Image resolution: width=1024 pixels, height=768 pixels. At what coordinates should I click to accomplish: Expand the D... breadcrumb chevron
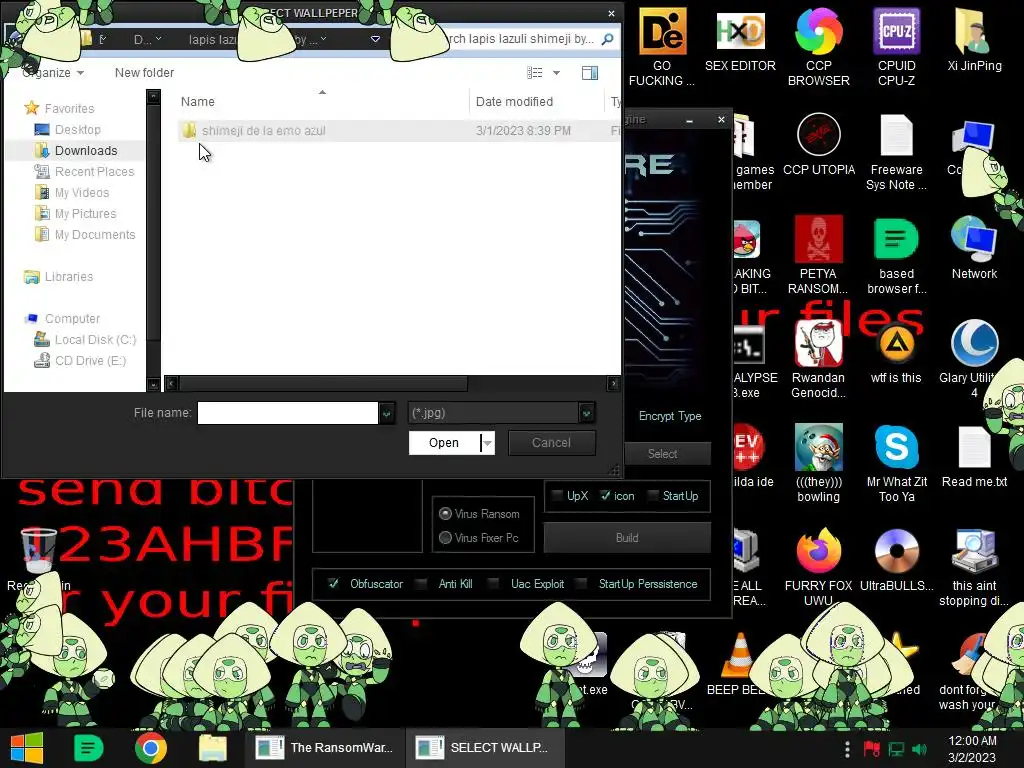click(x=159, y=39)
